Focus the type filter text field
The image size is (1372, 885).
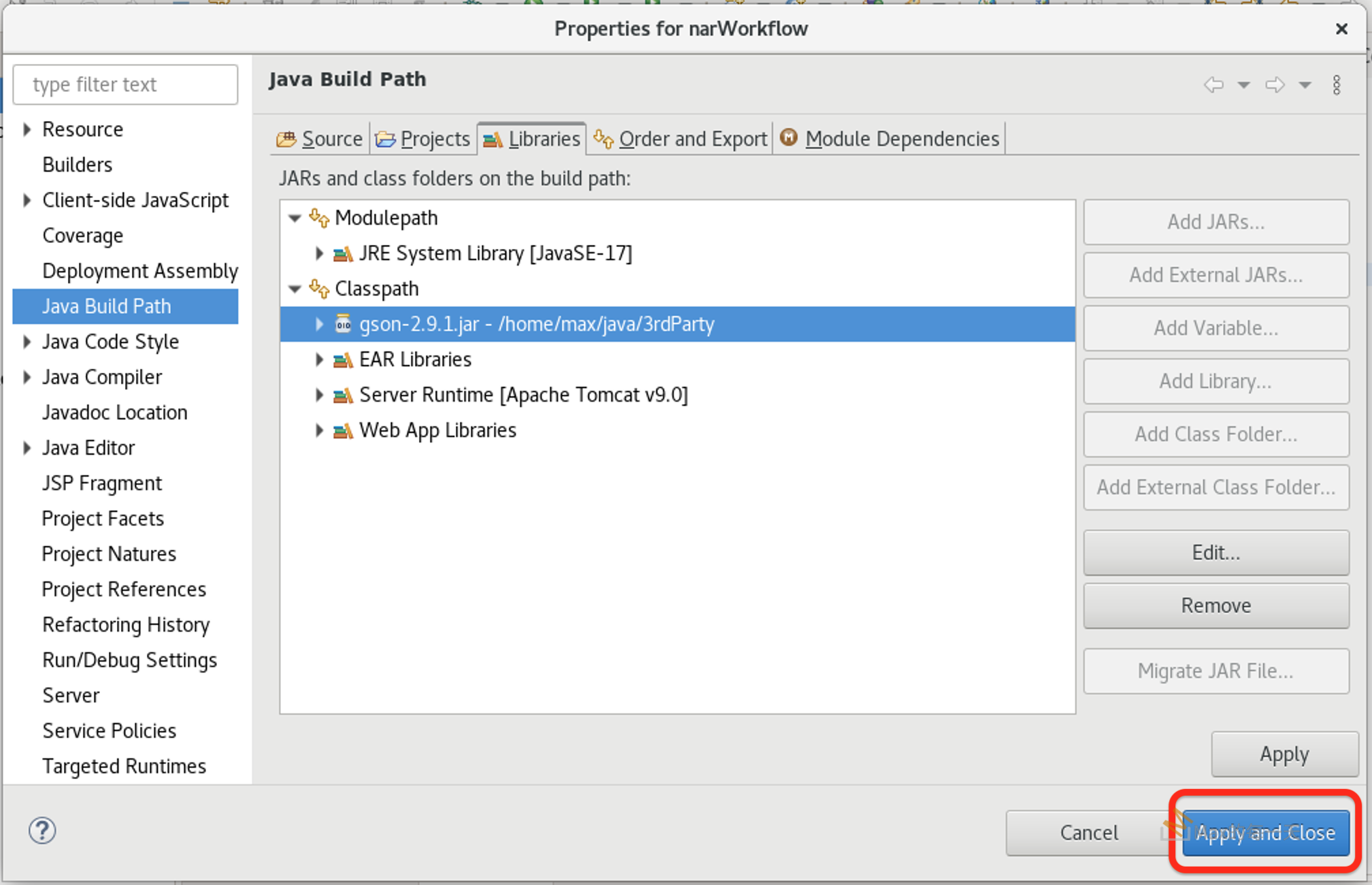(126, 84)
